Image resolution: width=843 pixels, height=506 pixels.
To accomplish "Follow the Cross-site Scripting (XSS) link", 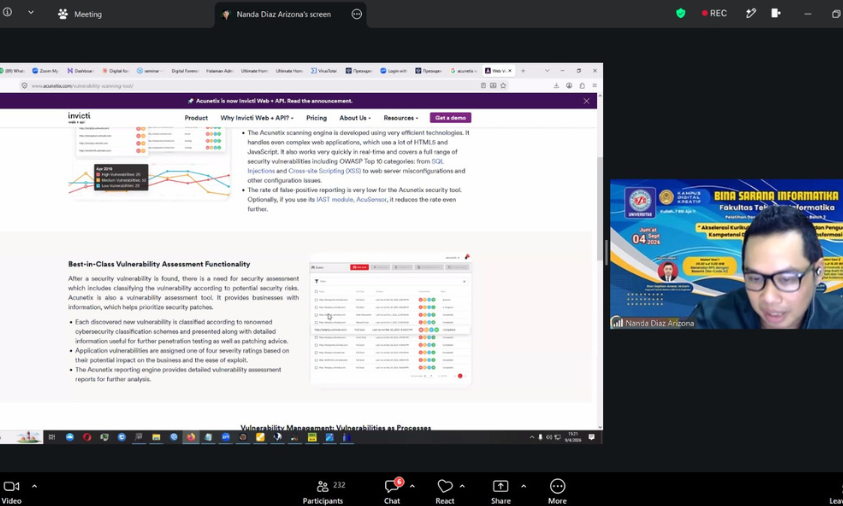I will point(325,171).
